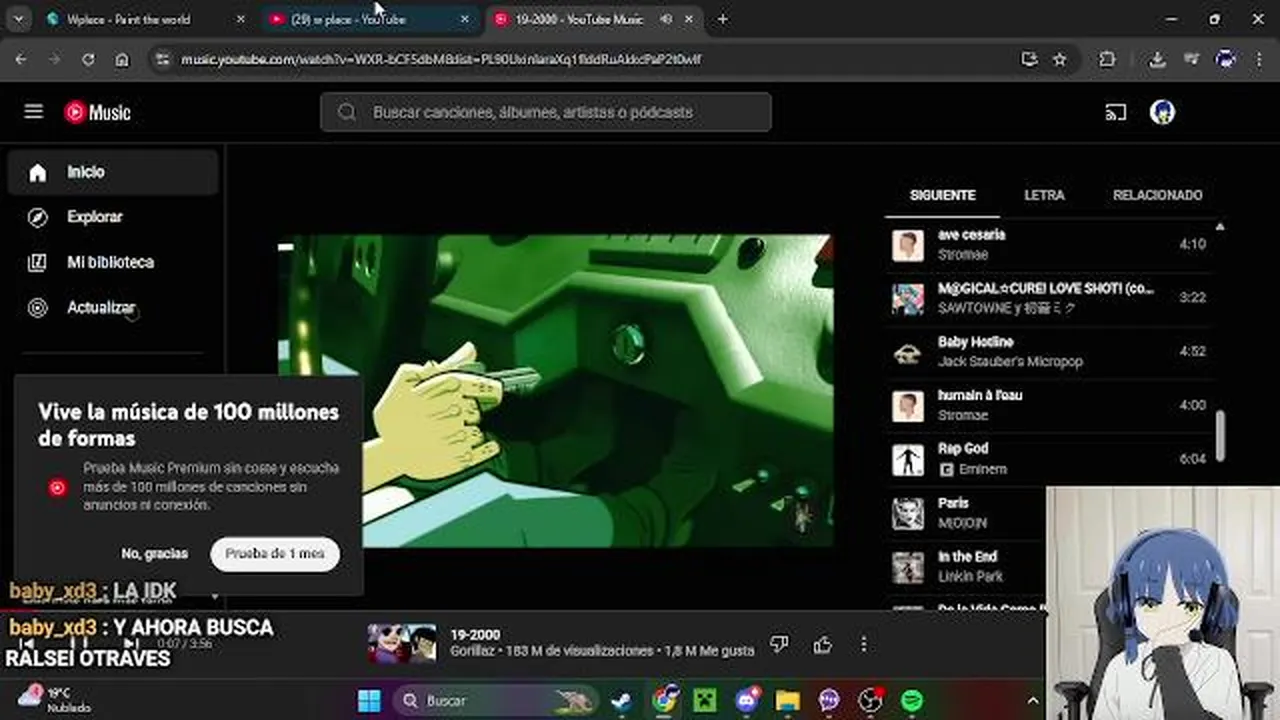Open Discord from the taskbar
This screenshot has width=1280, height=720.
click(x=747, y=700)
